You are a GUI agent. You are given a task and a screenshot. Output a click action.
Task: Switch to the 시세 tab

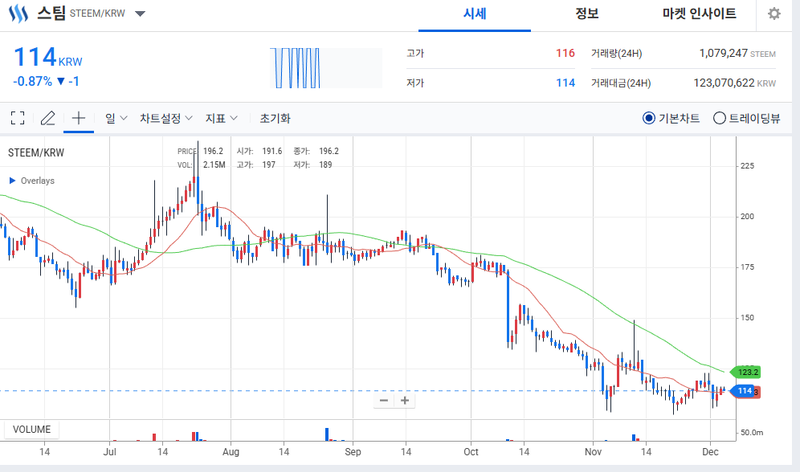coord(475,14)
